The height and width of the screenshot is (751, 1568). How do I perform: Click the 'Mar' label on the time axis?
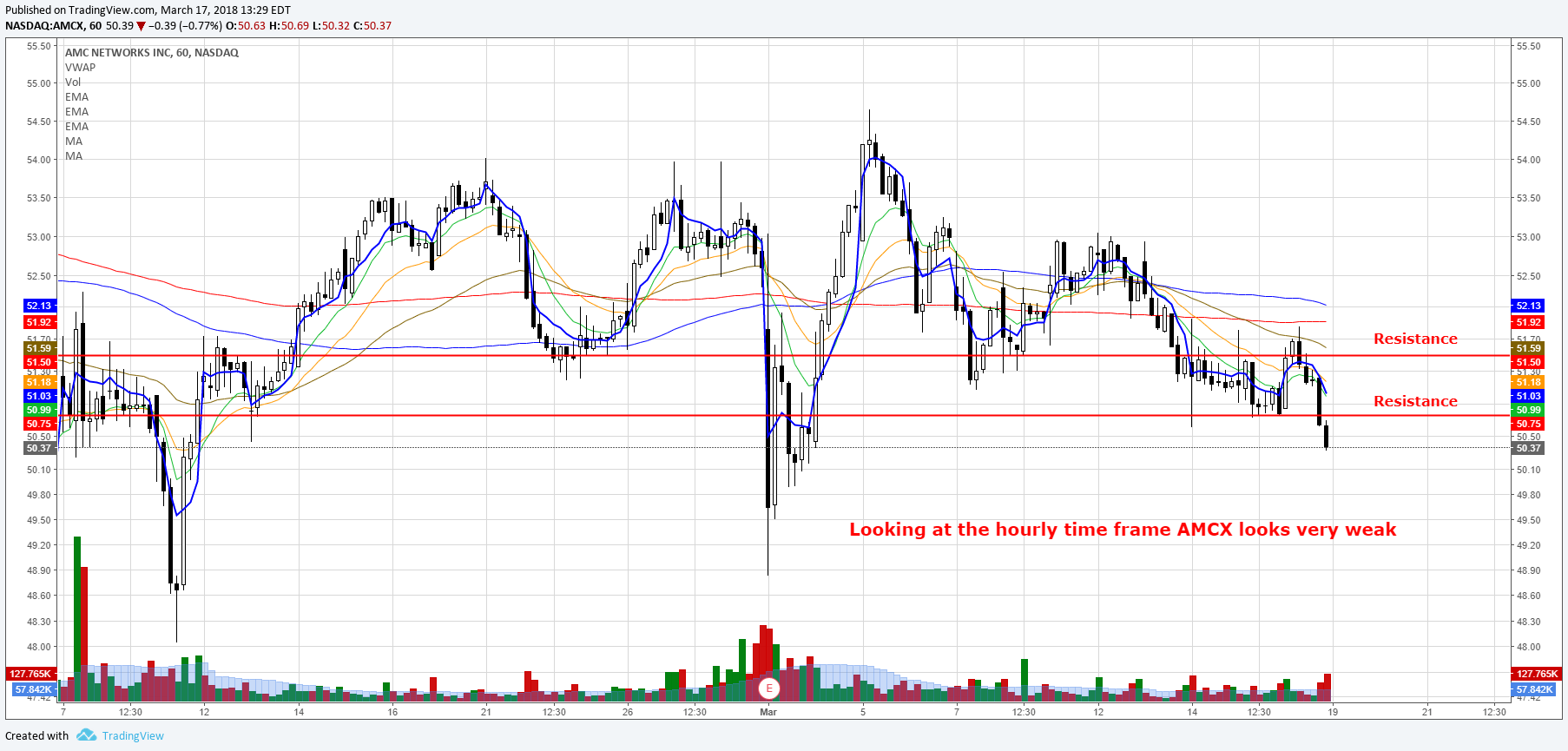tap(768, 712)
